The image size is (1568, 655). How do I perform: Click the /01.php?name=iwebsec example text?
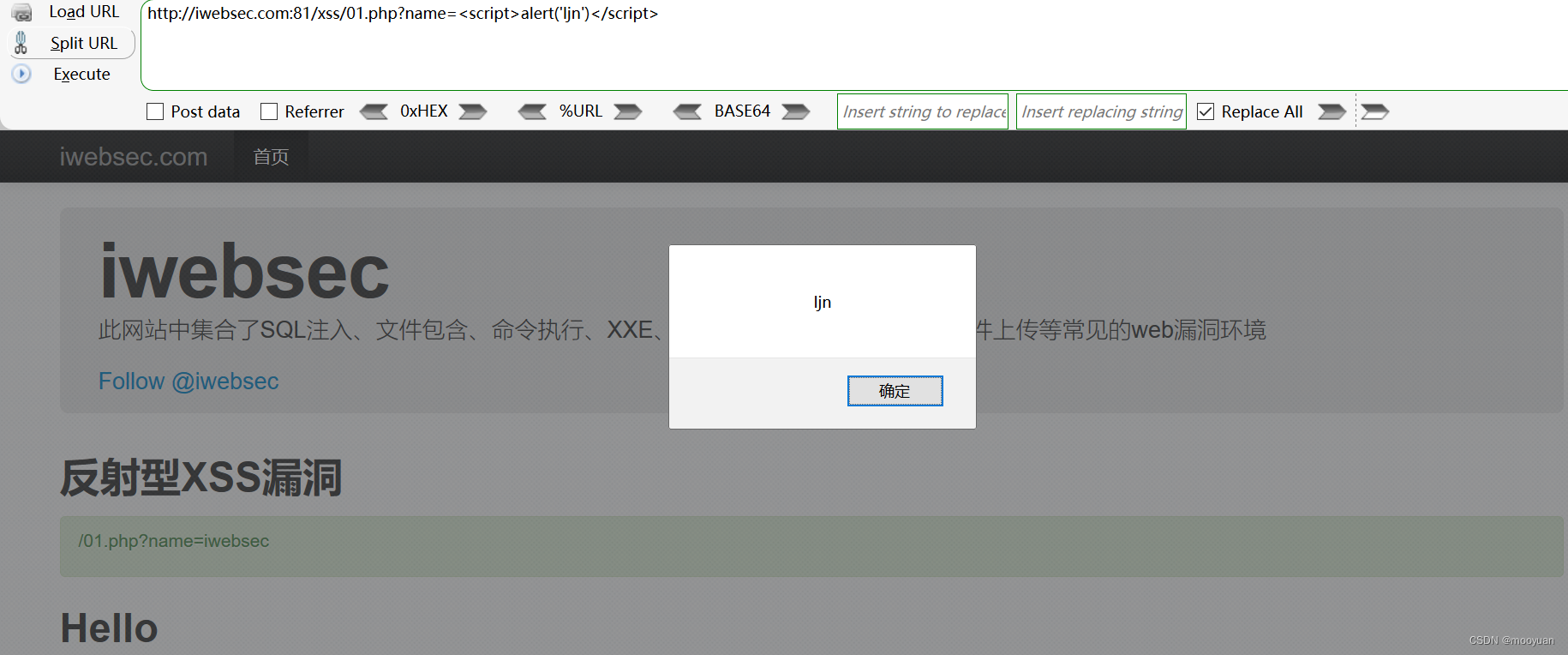point(174,541)
